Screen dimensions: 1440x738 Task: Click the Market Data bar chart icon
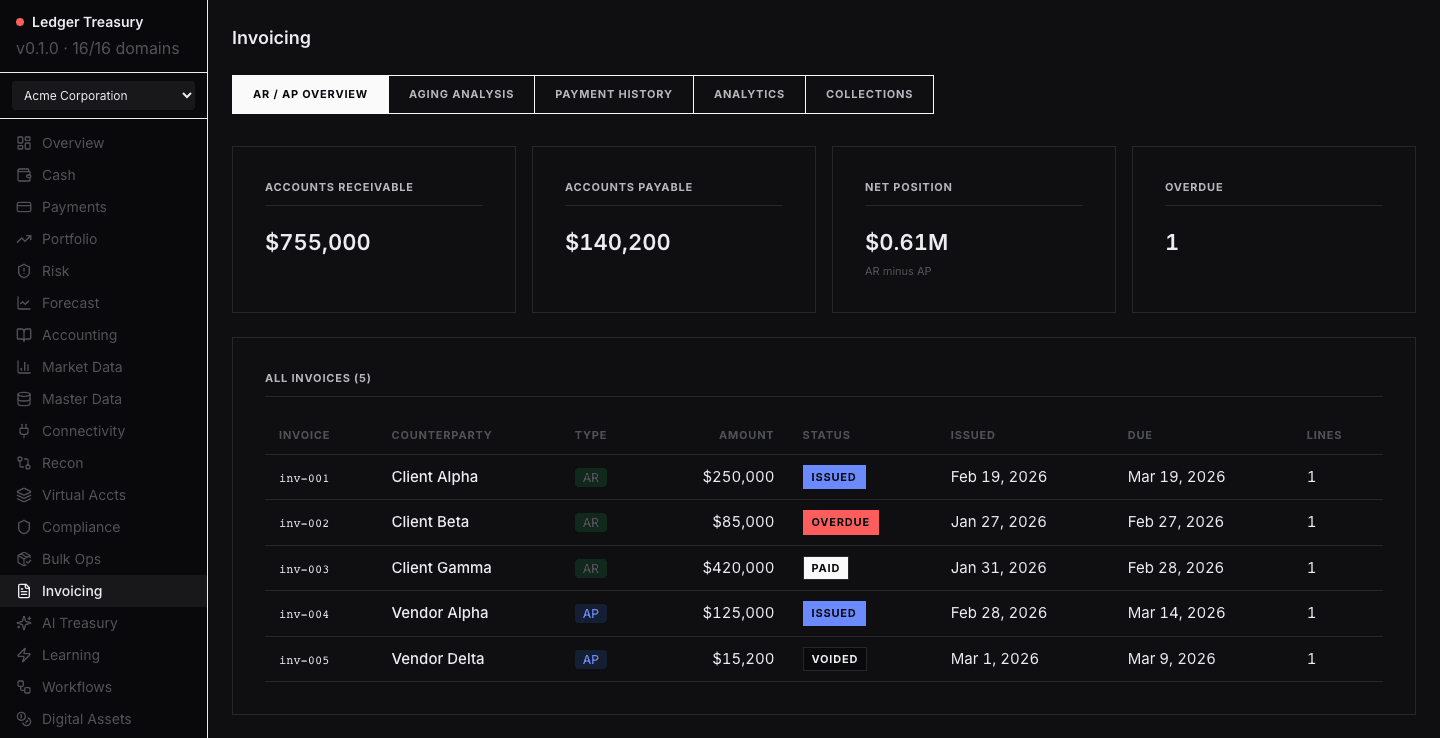pos(24,367)
